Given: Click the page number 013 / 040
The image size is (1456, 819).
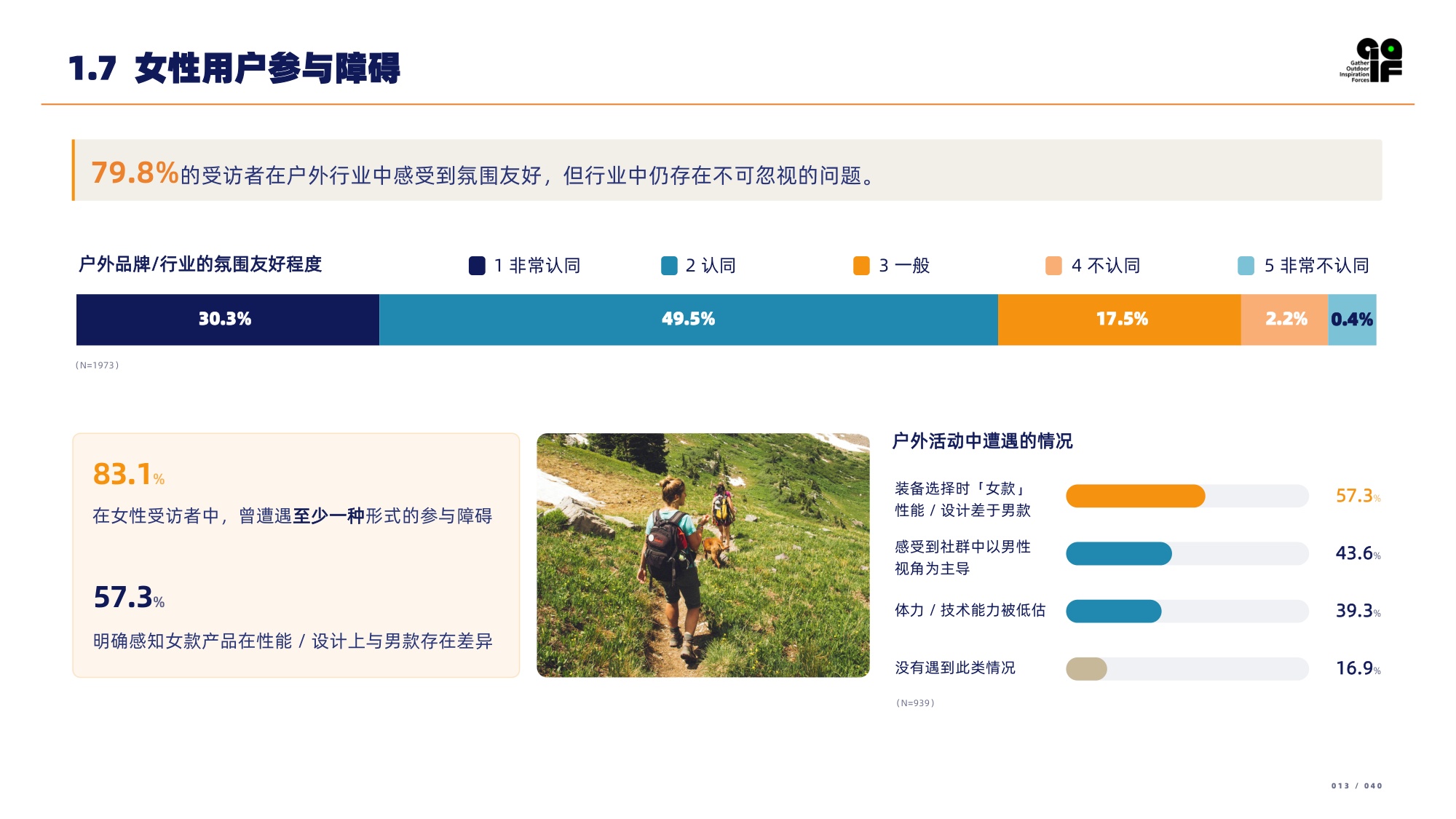Looking at the screenshot, I should 1357,786.
